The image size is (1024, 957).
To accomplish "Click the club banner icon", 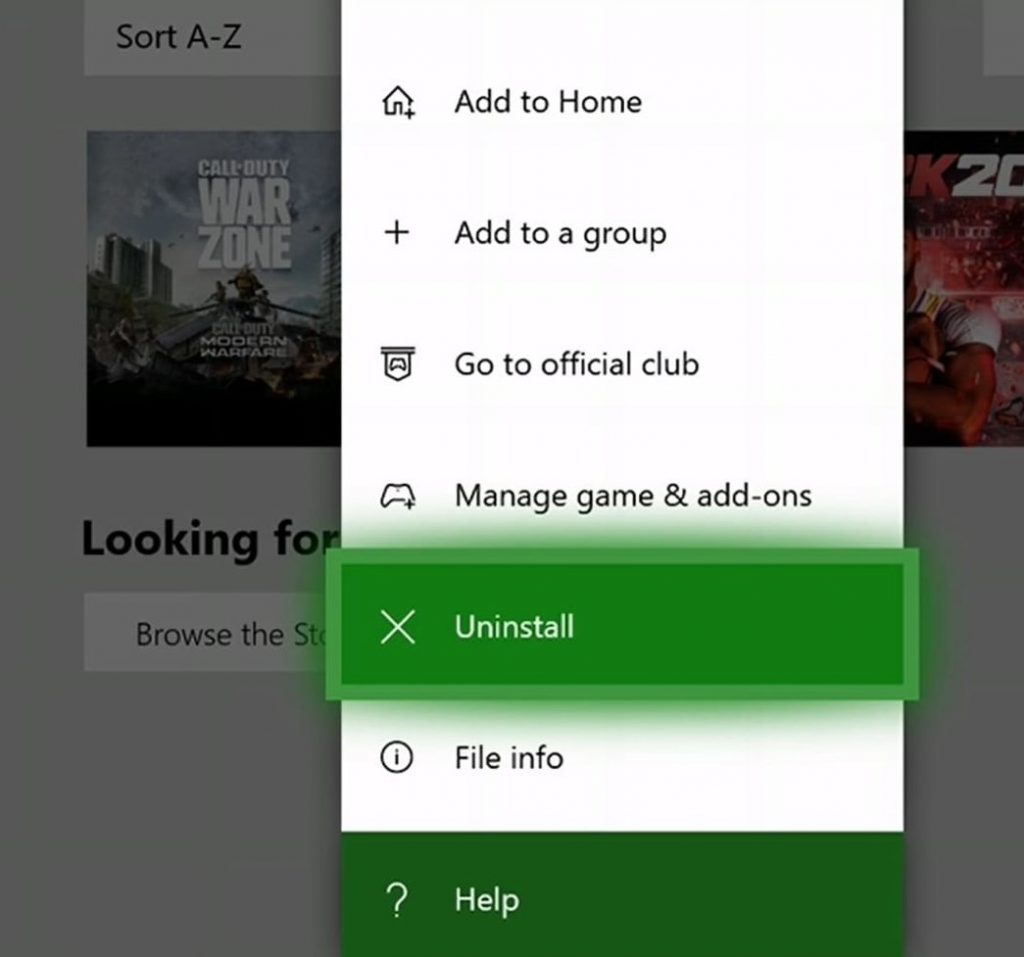I will pos(398,363).
